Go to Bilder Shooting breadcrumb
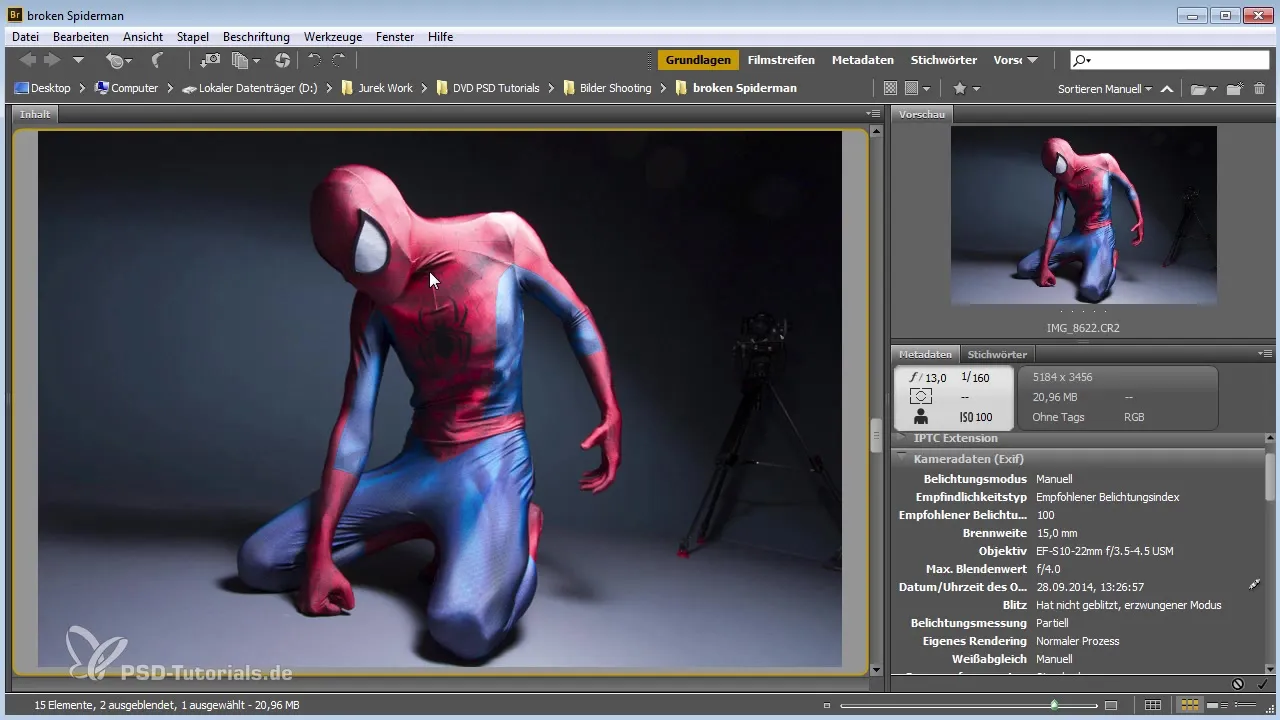This screenshot has width=1280, height=720. tap(607, 88)
